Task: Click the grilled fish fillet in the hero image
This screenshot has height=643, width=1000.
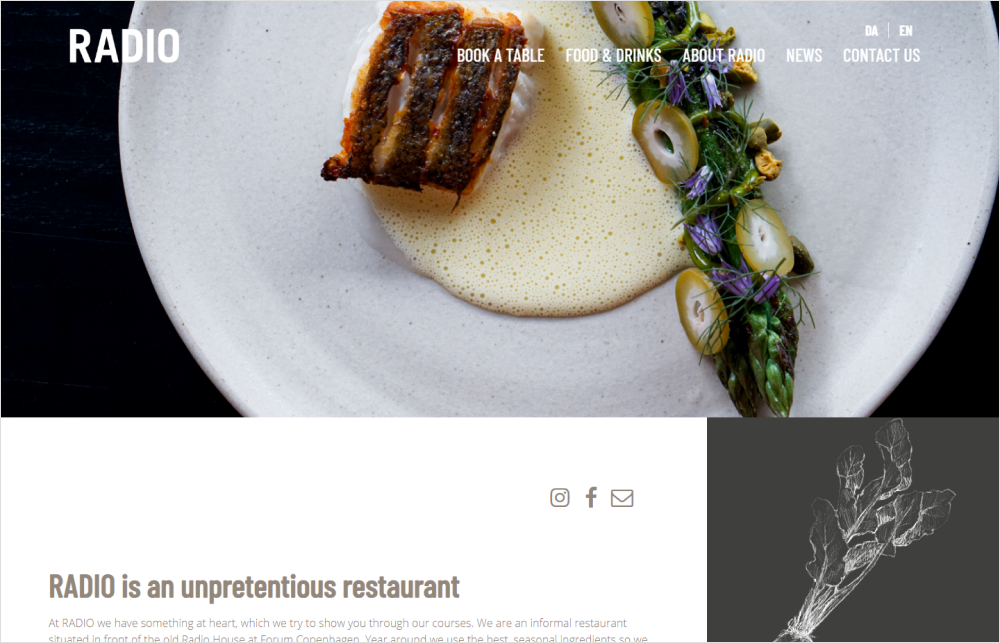Action: click(x=426, y=96)
